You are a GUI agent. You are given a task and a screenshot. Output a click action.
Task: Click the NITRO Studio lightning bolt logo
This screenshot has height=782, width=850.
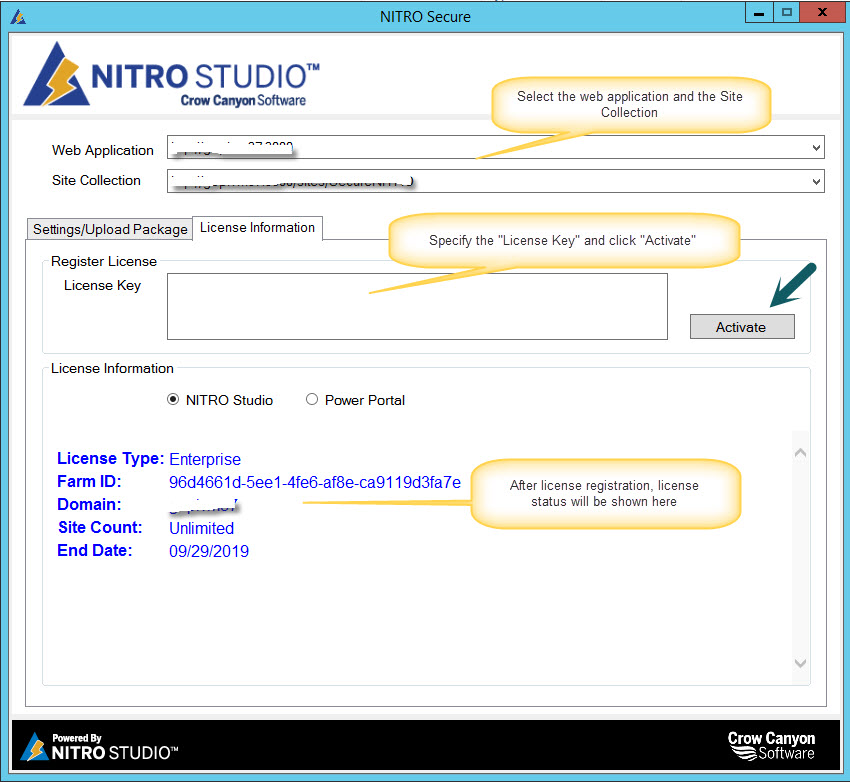[58, 75]
